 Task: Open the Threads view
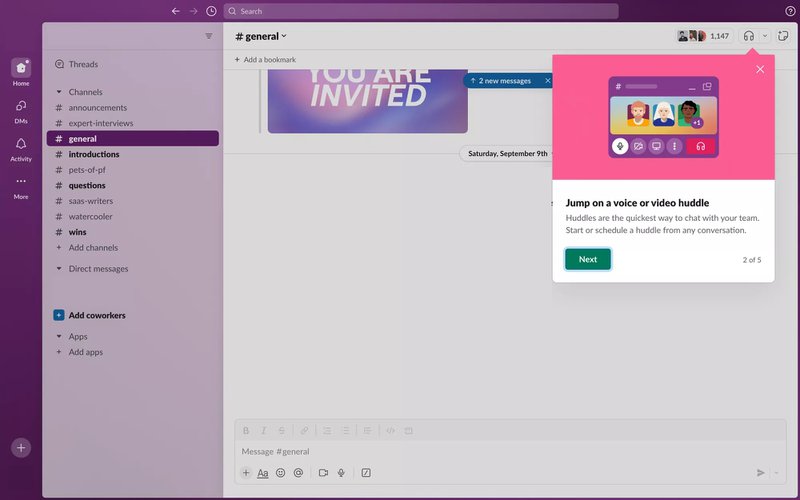[83, 64]
